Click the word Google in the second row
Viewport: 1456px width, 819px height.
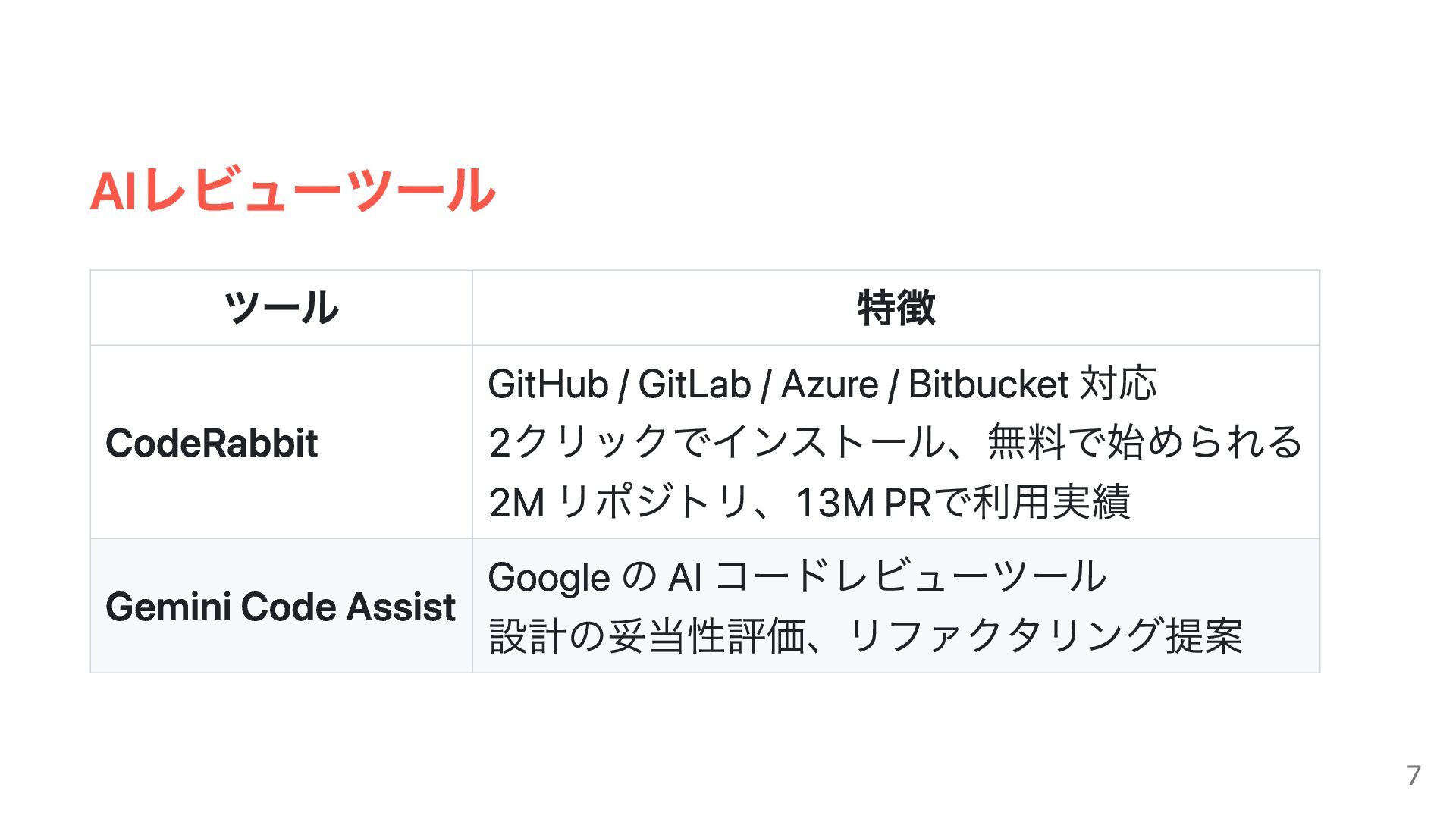tap(549, 578)
